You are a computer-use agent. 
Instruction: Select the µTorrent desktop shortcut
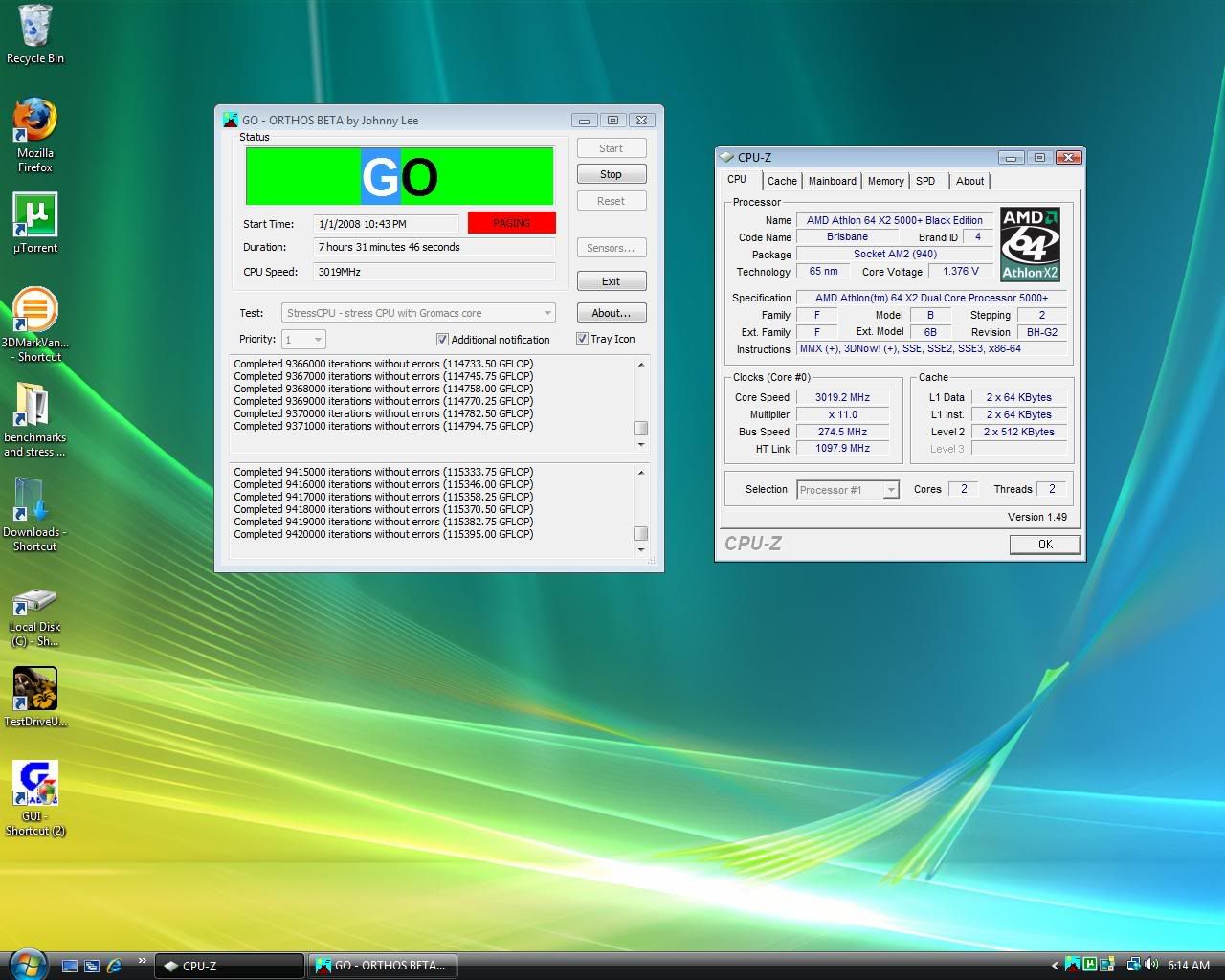[35, 223]
